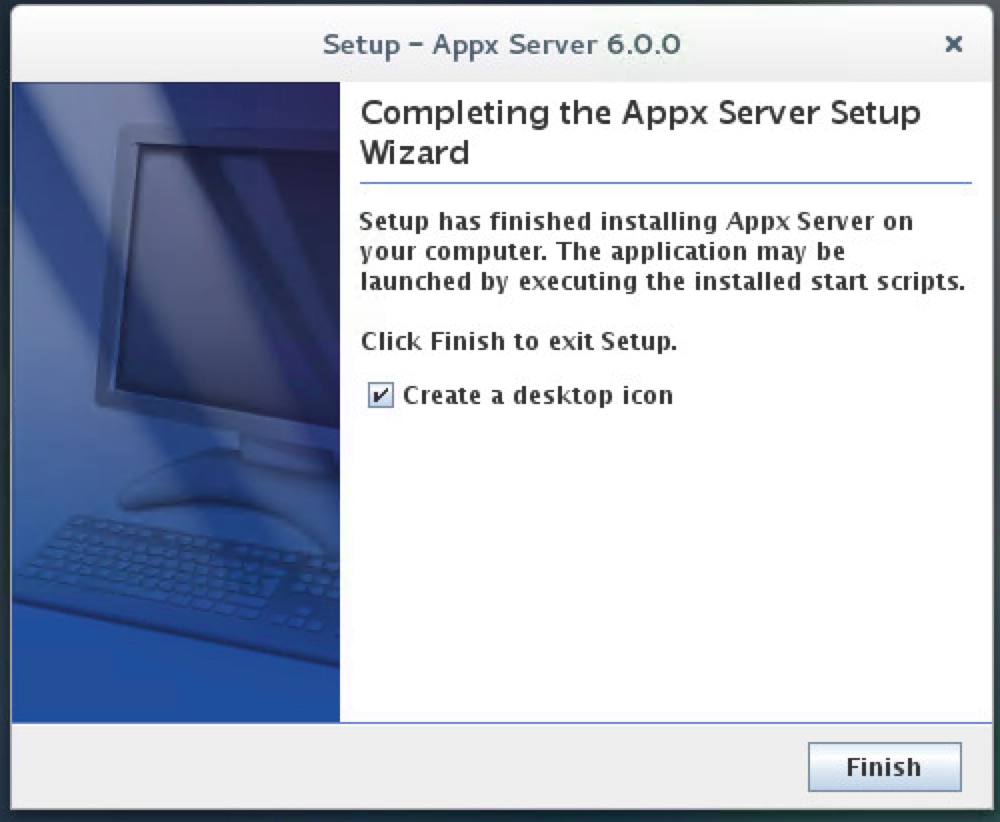Image resolution: width=1000 pixels, height=822 pixels.
Task: Click the empty gray bar left of Finish
Action: point(400,767)
